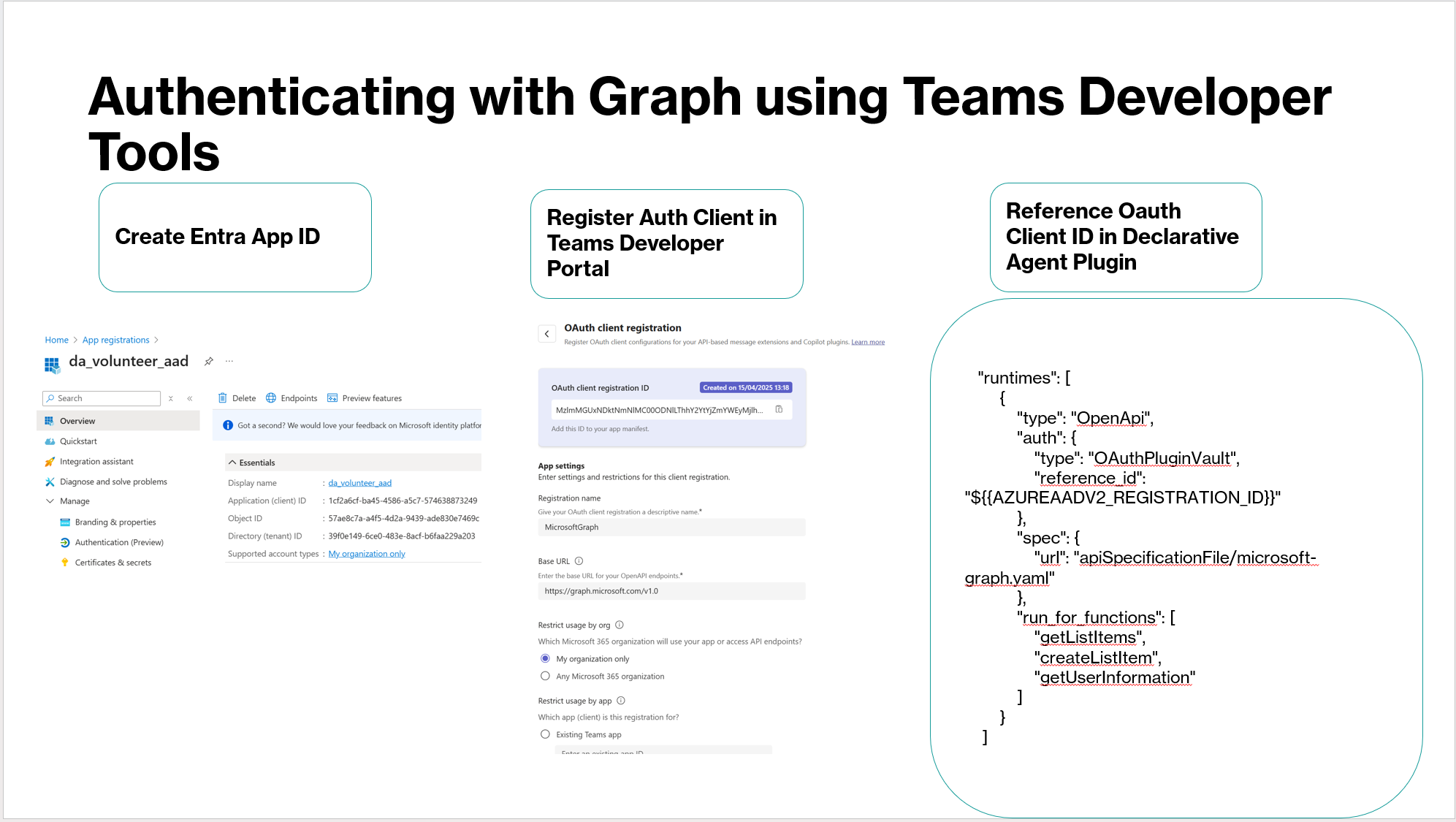Image resolution: width=1456 pixels, height=822 pixels.
Task: Click the Learn more link
Action: click(x=867, y=342)
